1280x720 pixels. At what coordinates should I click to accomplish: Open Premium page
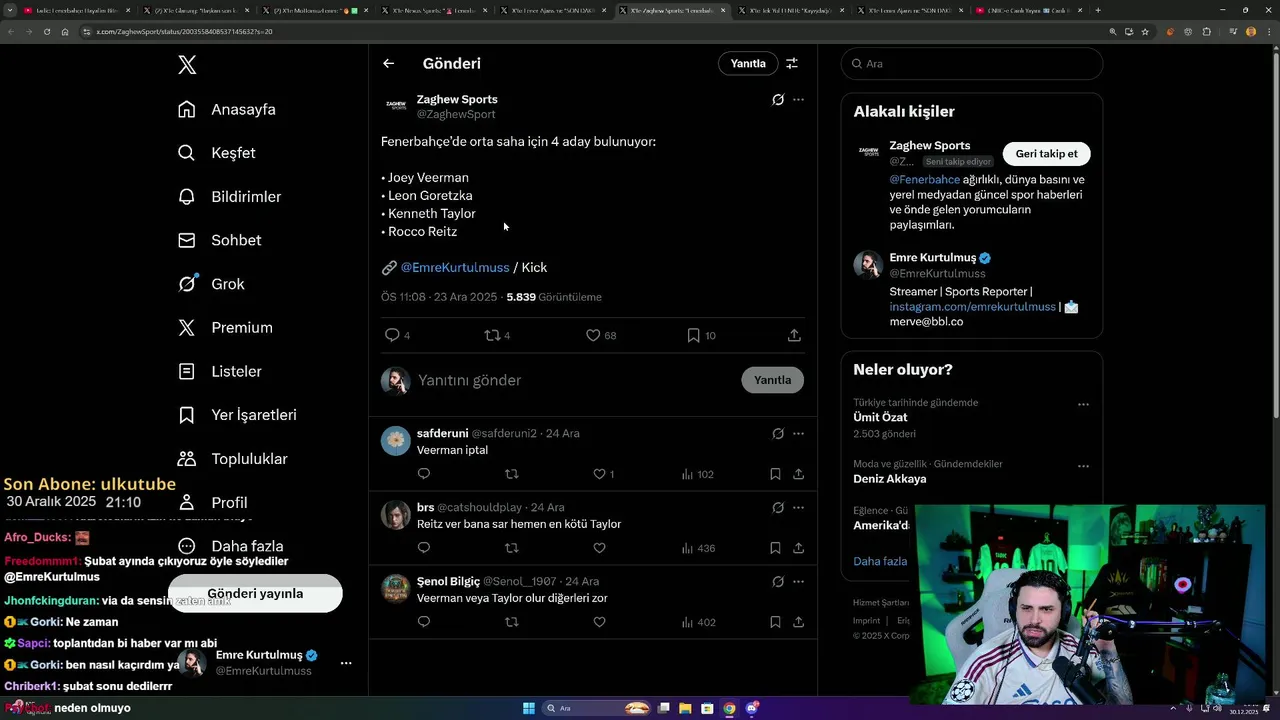[225, 328]
